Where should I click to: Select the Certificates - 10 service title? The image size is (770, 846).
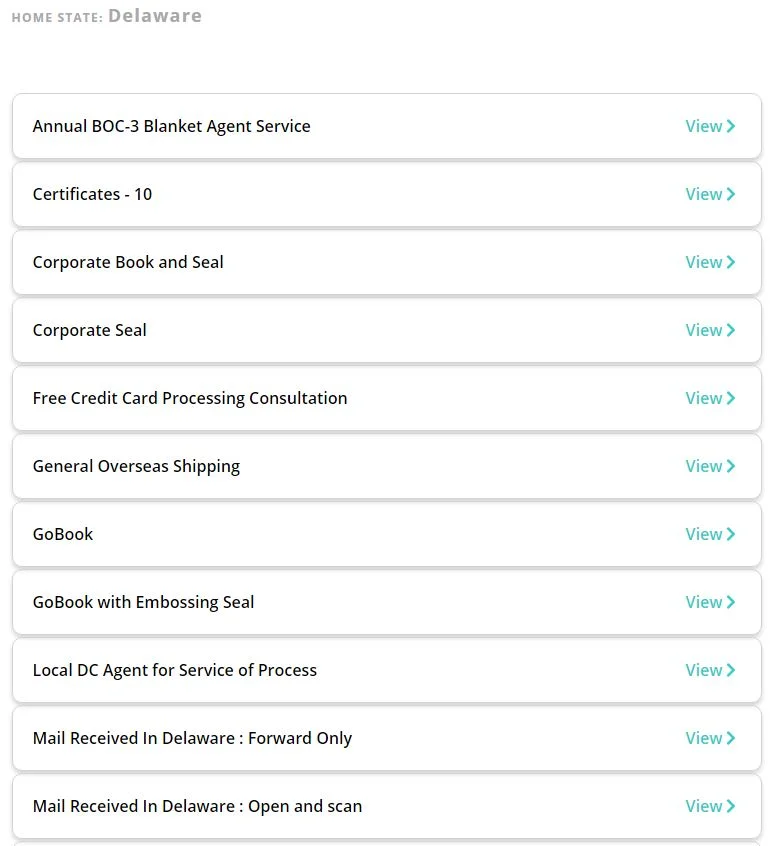pyautogui.click(x=92, y=194)
